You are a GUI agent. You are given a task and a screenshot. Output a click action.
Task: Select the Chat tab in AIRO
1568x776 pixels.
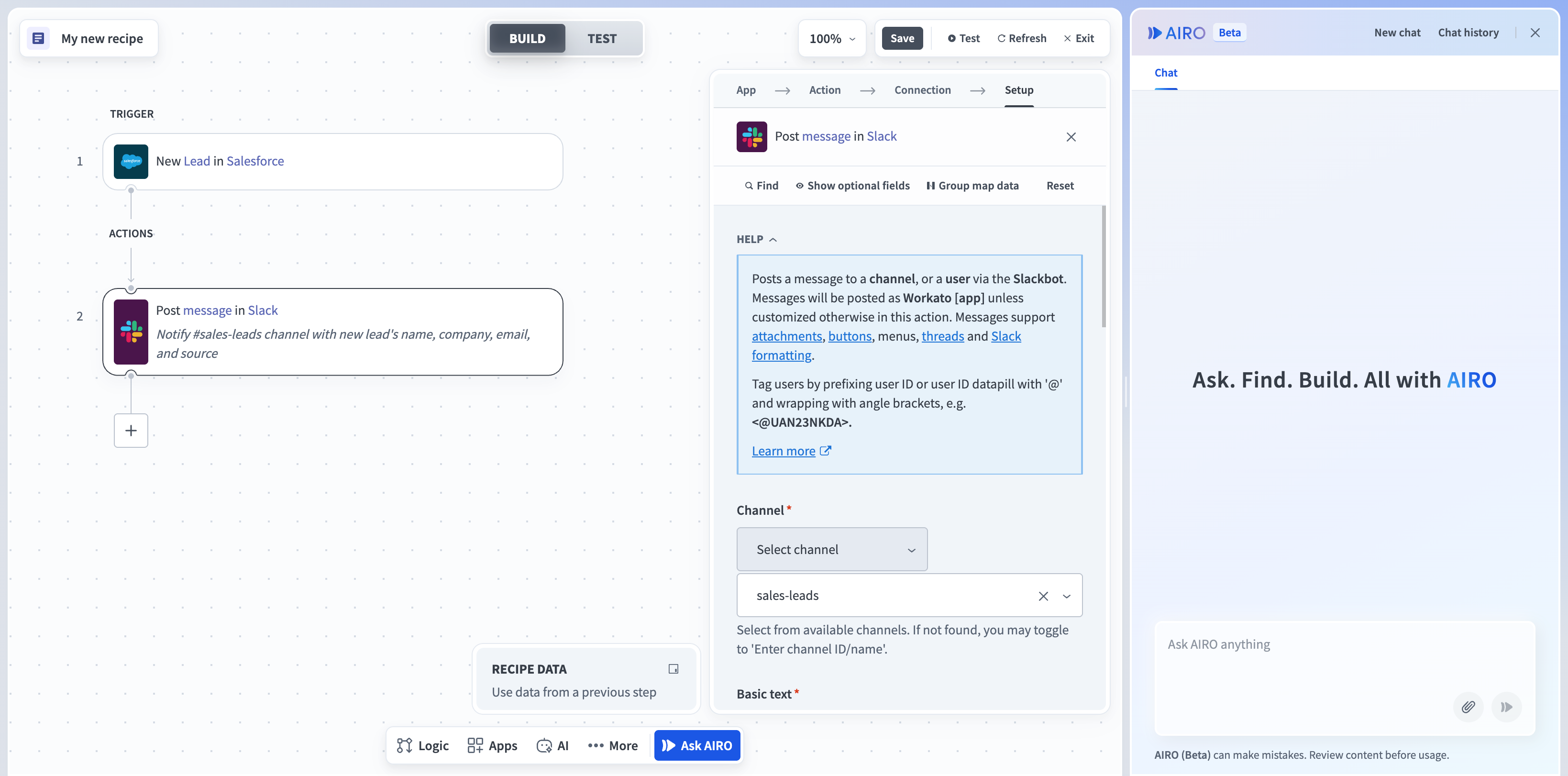click(1166, 73)
